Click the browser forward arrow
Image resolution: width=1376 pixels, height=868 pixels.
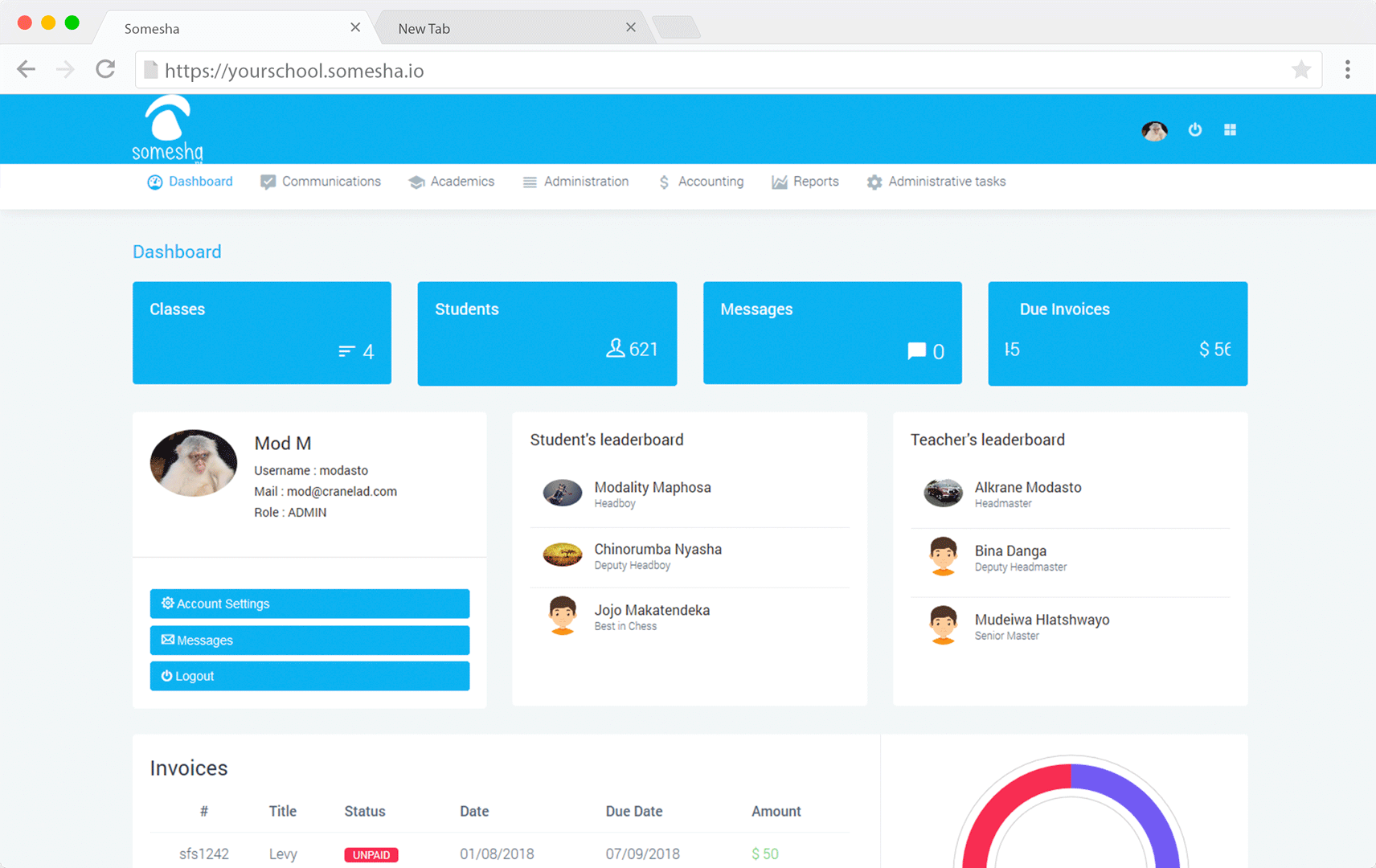click(x=65, y=70)
